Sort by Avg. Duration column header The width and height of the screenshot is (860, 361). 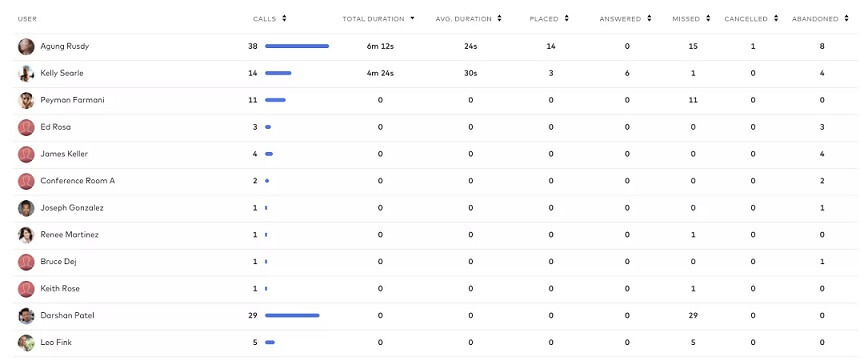(468, 19)
